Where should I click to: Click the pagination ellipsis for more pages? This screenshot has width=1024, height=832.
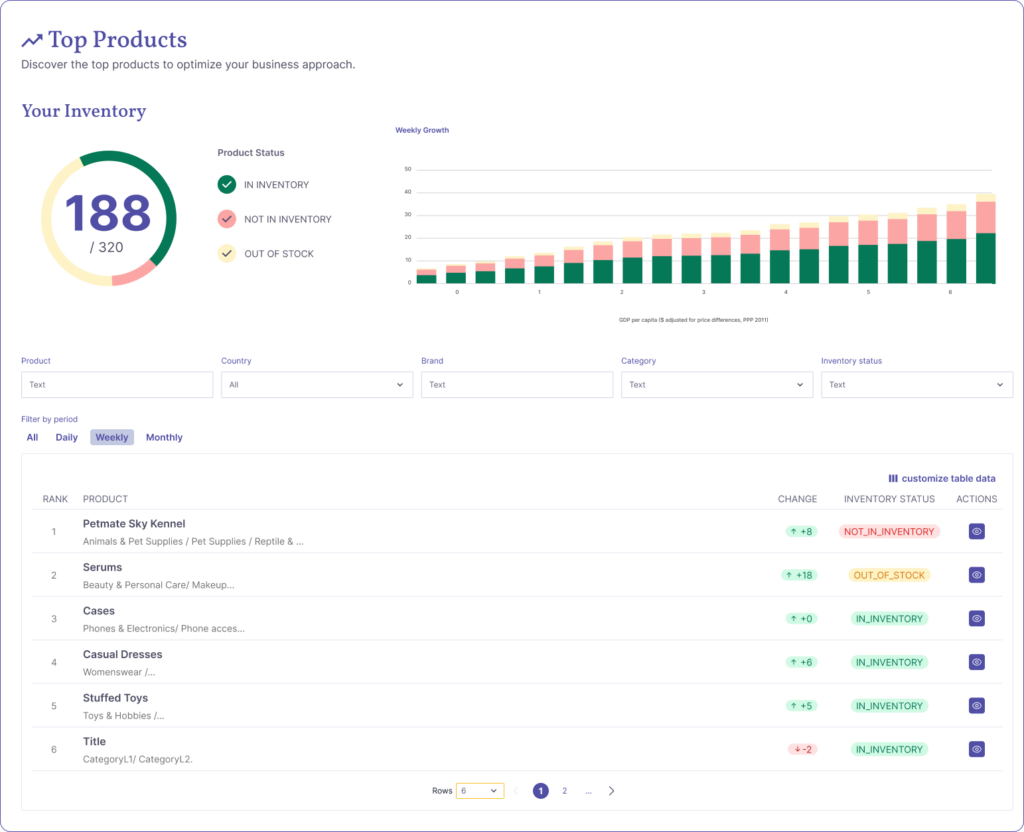coord(588,792)
